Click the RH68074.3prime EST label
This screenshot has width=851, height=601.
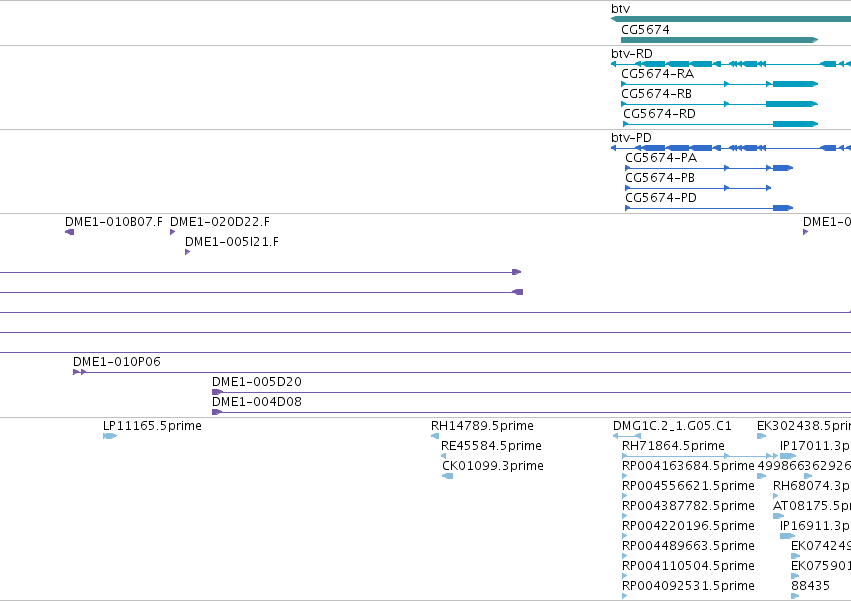[812, 486]
